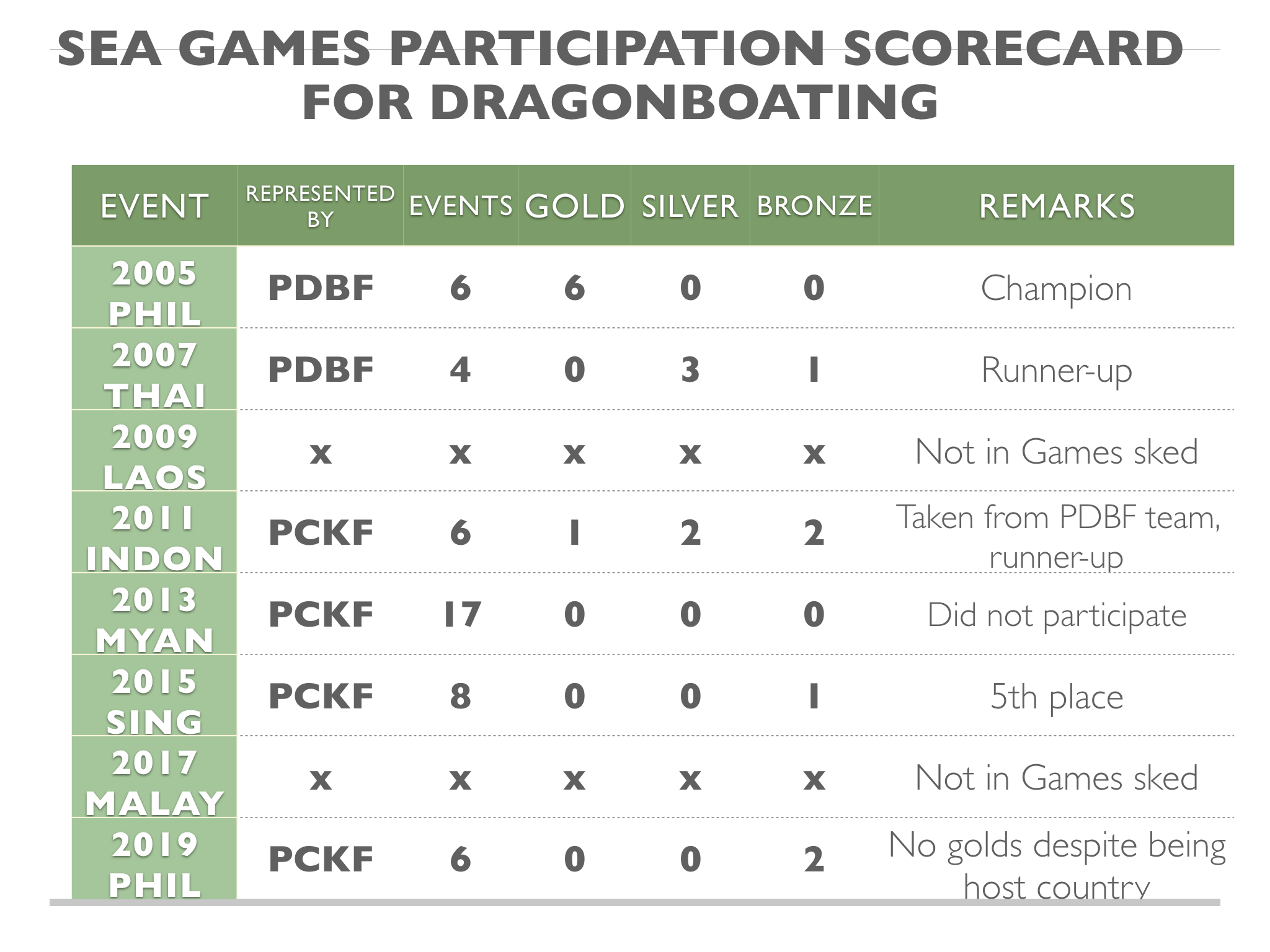Click the 2011 INDON row label
The height and width of the screenshot is (952, 1270).
[x=154, y=537]
